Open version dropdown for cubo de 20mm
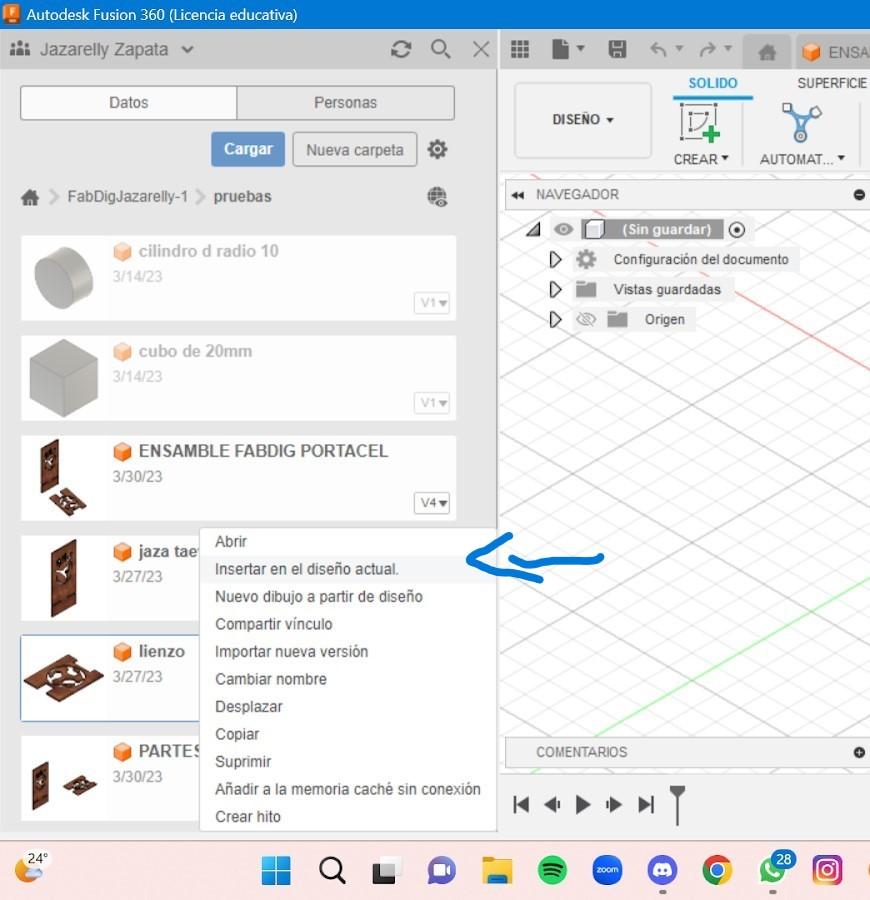This screenshot has width=870, height=900. (432, 402)
